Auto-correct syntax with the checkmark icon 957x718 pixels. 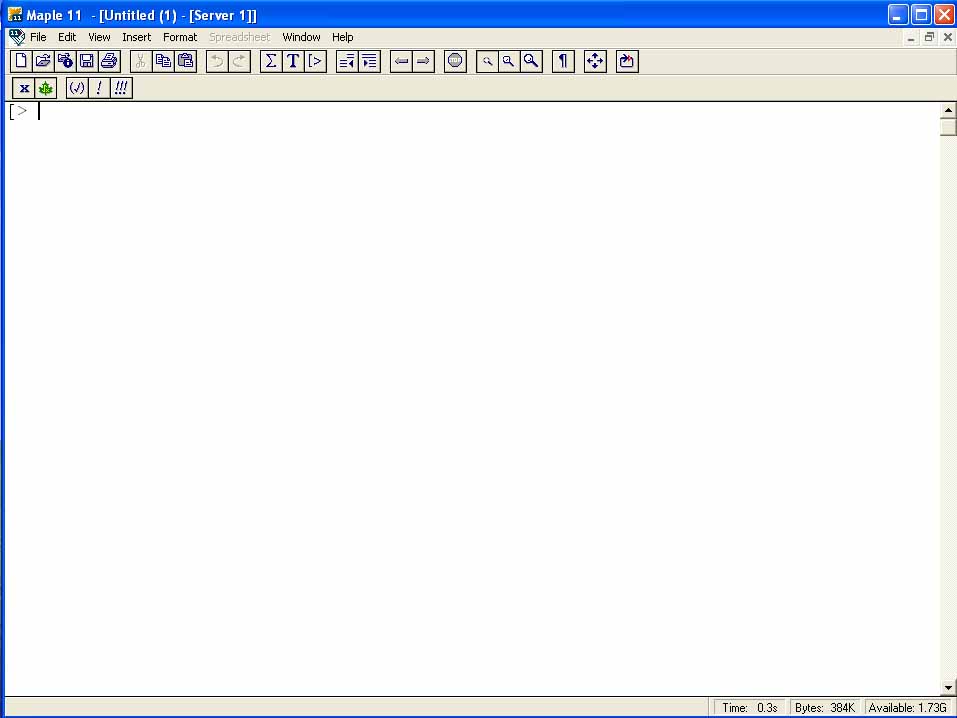click(x=77, y=88)
